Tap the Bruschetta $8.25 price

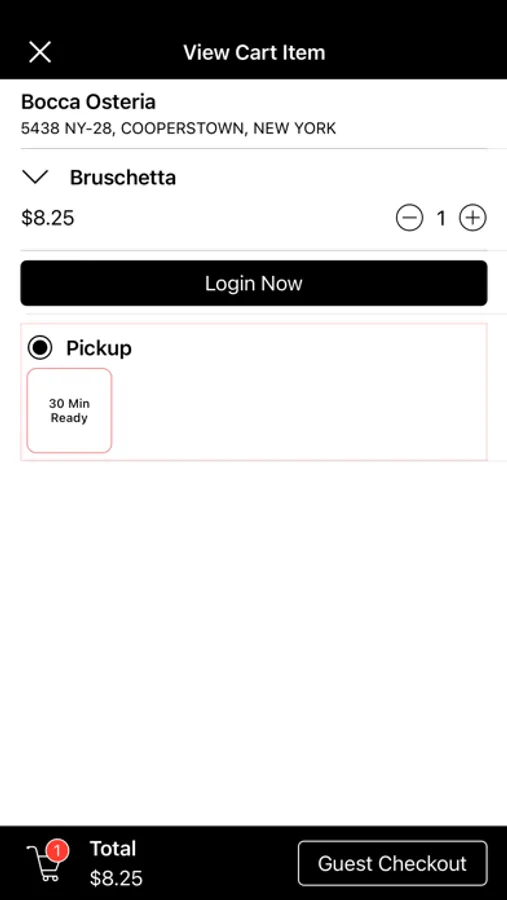click(x=48, y=218)
